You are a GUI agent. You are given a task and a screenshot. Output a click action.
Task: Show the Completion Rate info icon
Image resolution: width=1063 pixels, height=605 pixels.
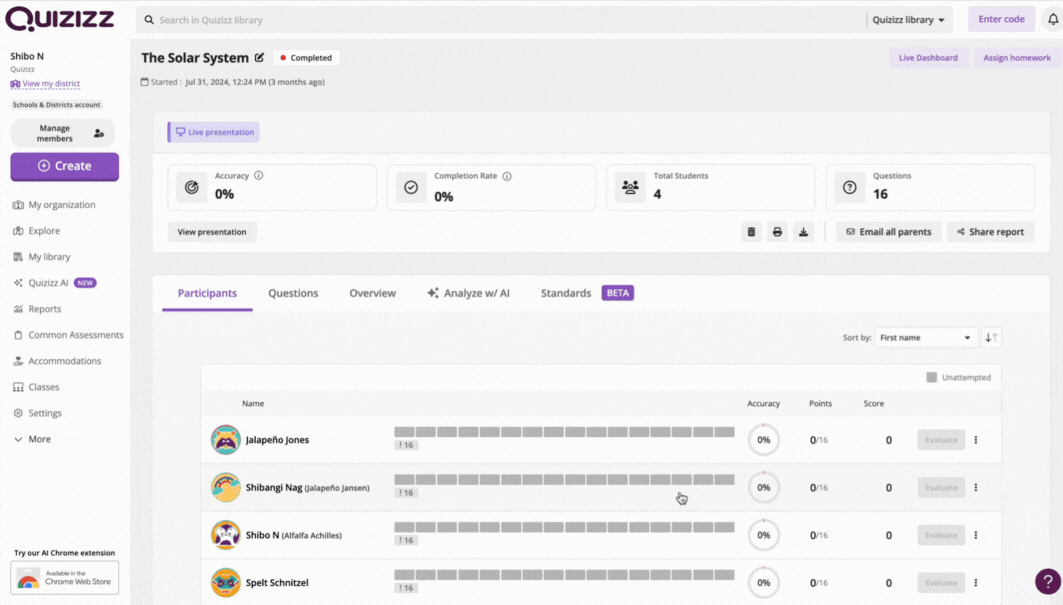507,176
